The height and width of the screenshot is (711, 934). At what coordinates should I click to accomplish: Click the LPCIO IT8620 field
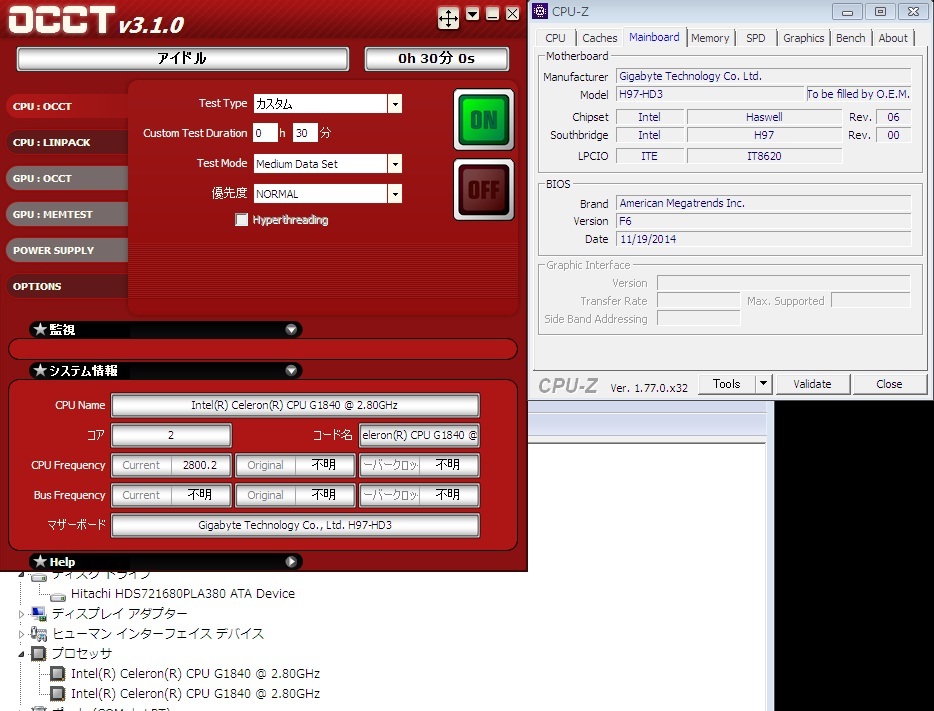tap(764, 156)
